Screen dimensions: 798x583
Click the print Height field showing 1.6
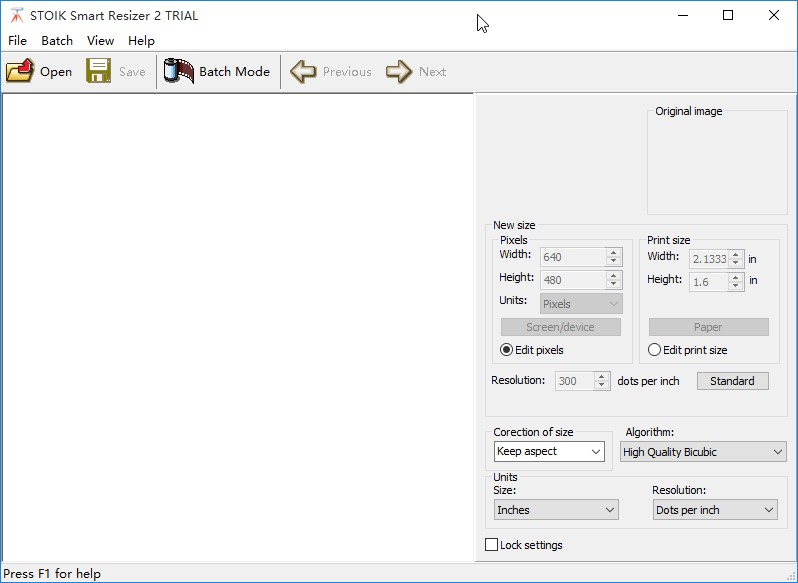click(x=709, y=282)
